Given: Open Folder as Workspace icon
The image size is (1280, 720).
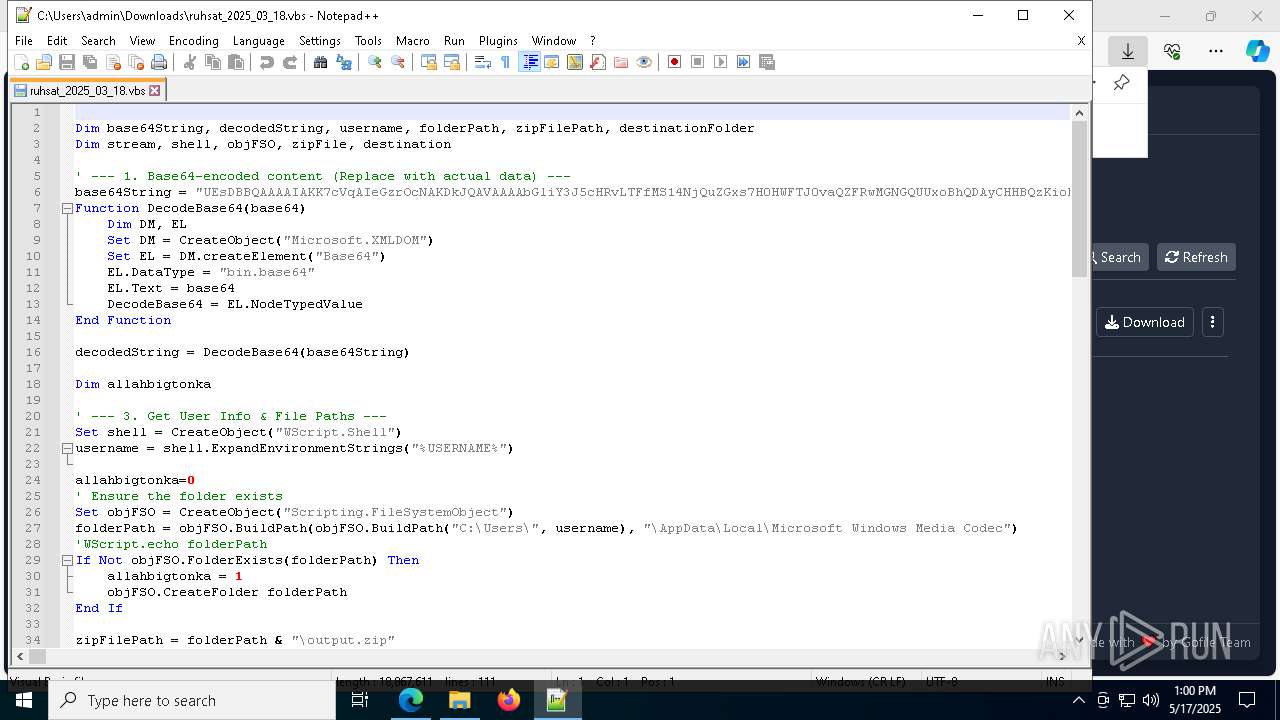Looking at the screenshot, I should pyautogui.click(x=621, y=62).
